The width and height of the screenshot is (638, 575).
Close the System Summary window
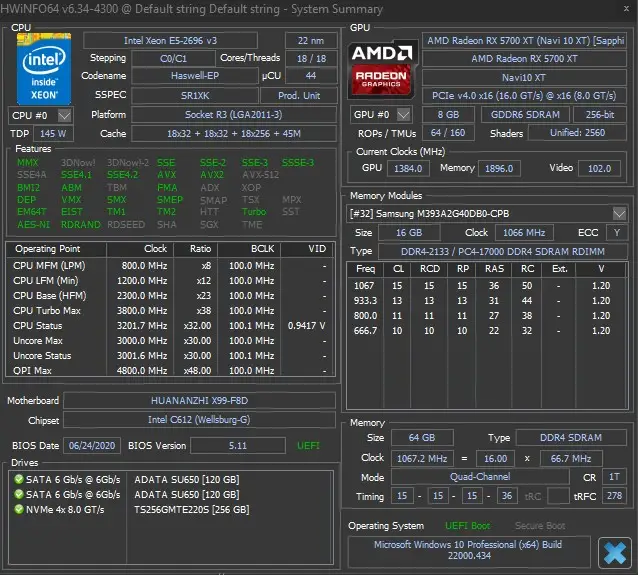pyautogui.click(x=626, y=8)
